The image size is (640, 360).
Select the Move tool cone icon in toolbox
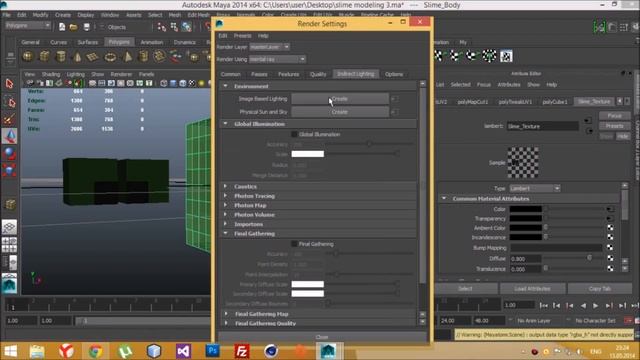(9, 136)
